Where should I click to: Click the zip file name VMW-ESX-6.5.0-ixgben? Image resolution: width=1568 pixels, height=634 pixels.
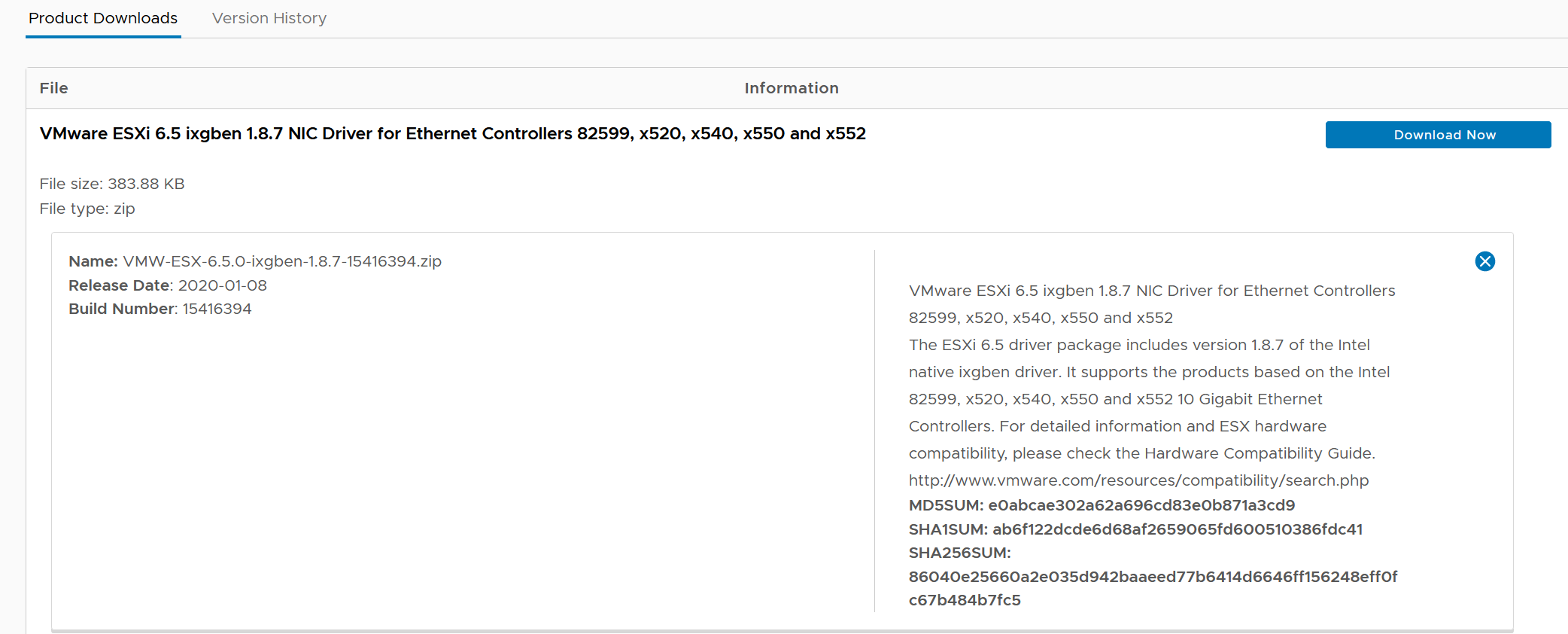pyautogui.click(x=282, y=261)
